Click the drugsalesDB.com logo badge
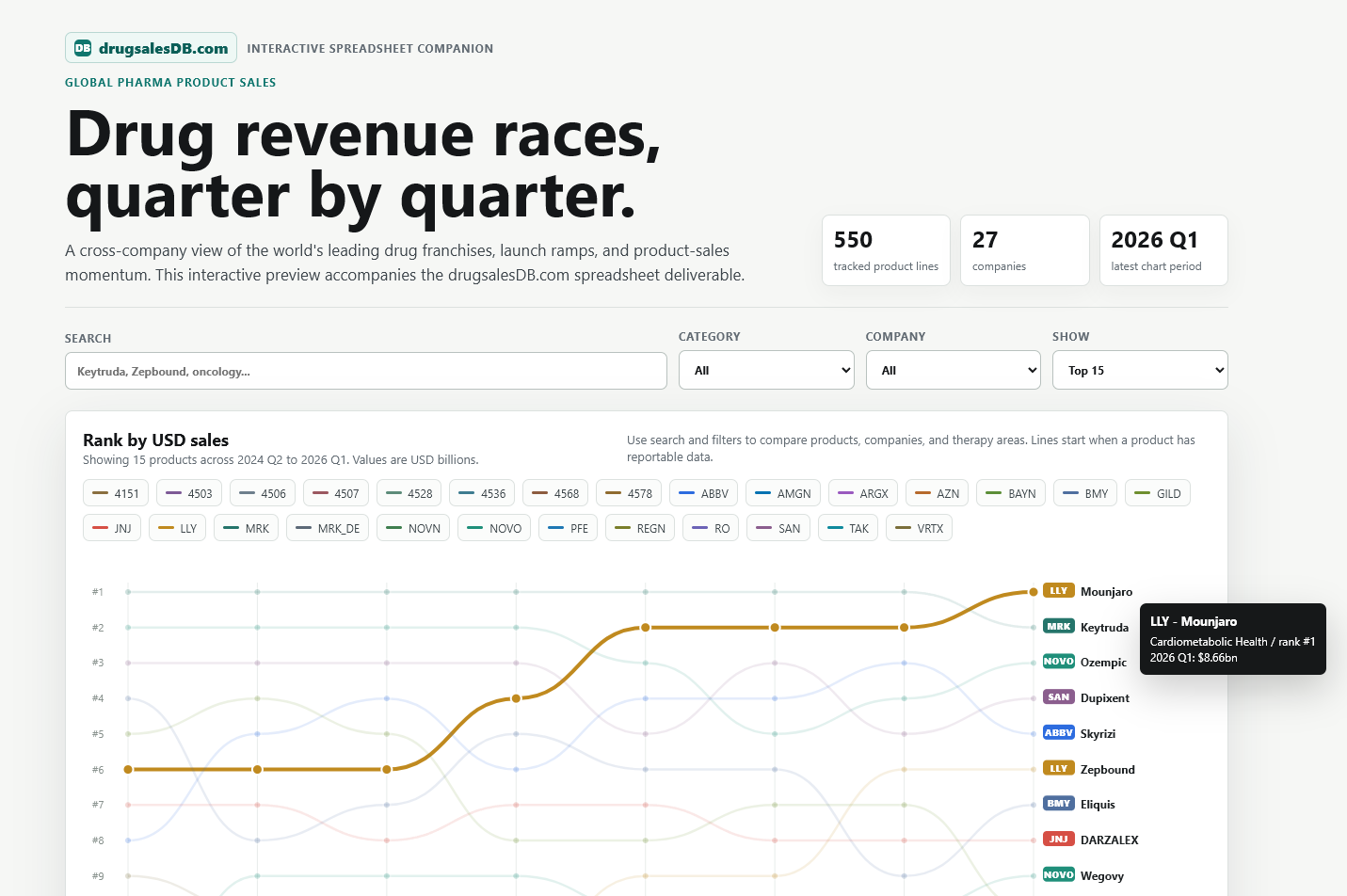Screen dimensions: 1347x896 151,48
